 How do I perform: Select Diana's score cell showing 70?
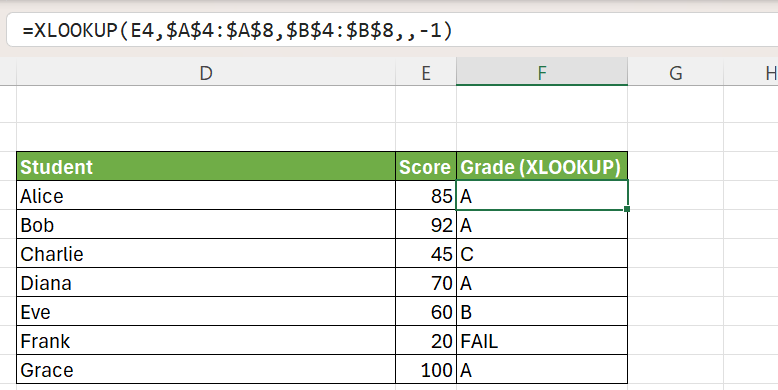tap(426, 282)
